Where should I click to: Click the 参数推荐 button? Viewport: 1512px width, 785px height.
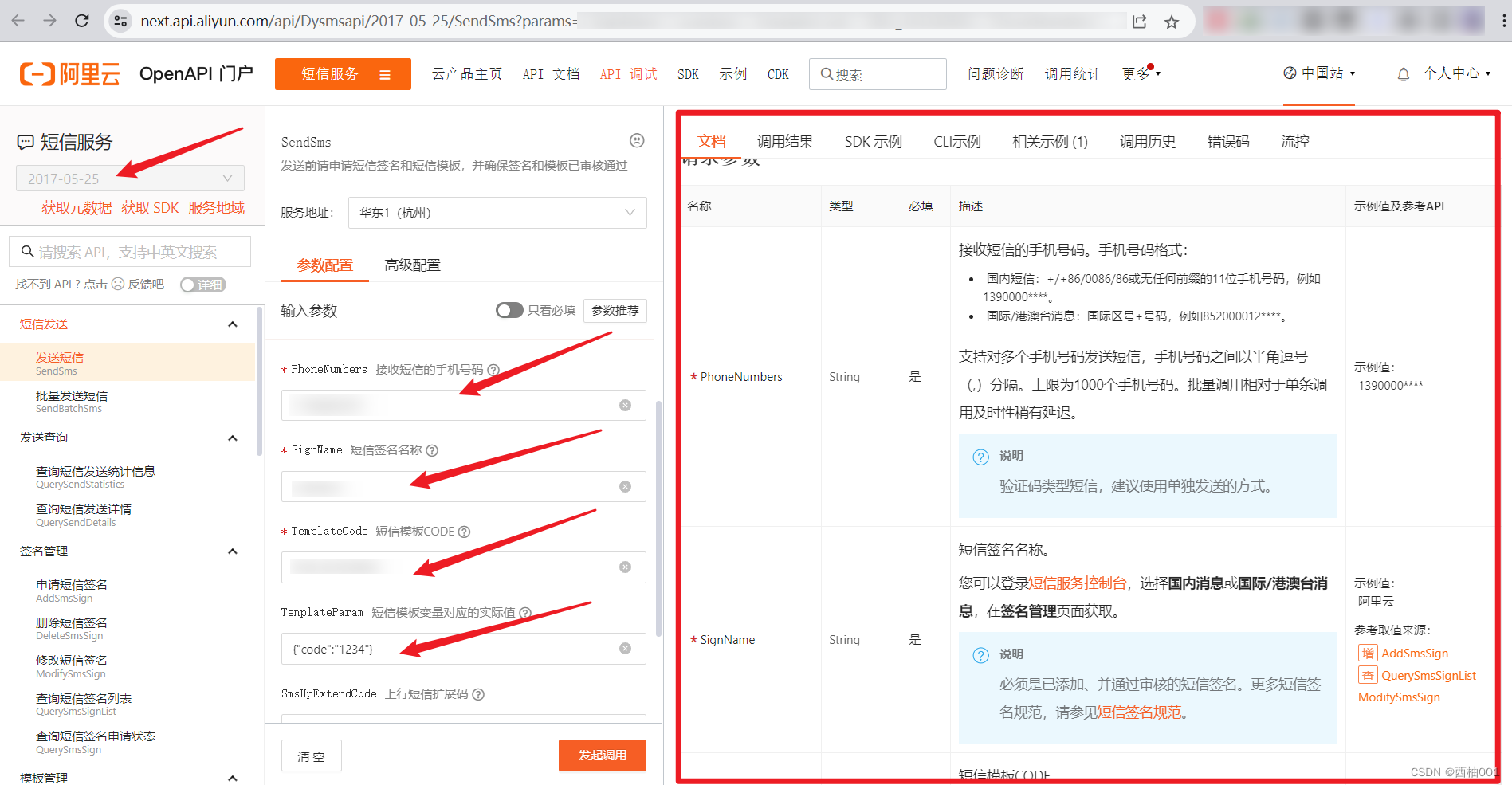pyautogui.click(x=615, y=310)
